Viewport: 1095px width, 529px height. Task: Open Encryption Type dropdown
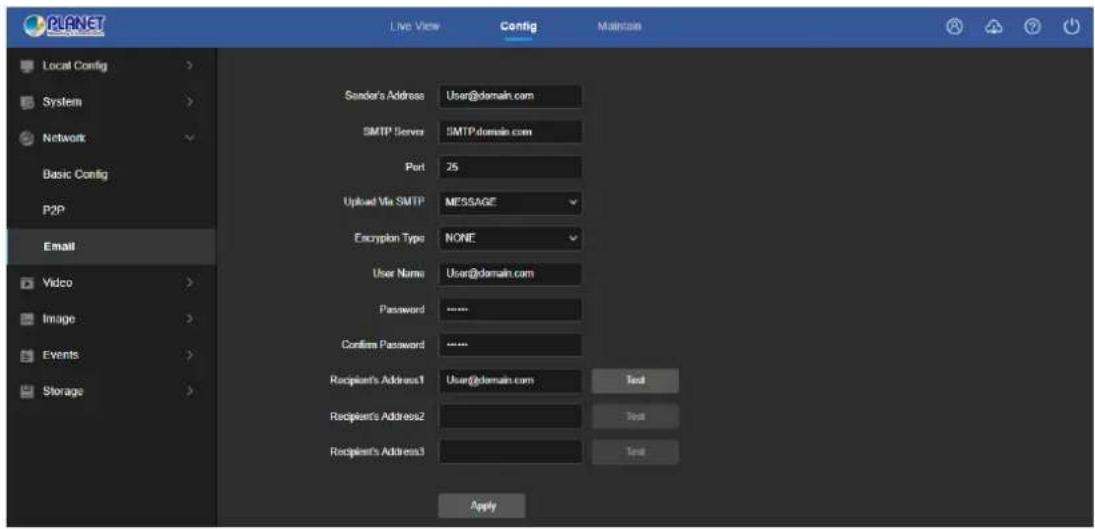point(510,238)
